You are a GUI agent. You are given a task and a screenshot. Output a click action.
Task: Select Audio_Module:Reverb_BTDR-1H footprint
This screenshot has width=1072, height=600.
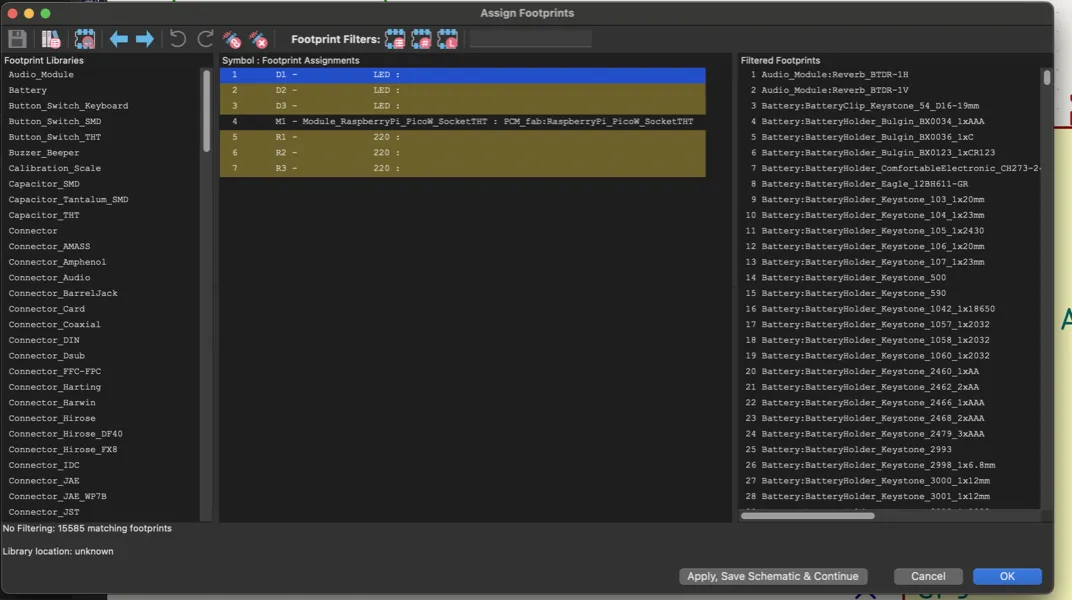coord(835,74)
